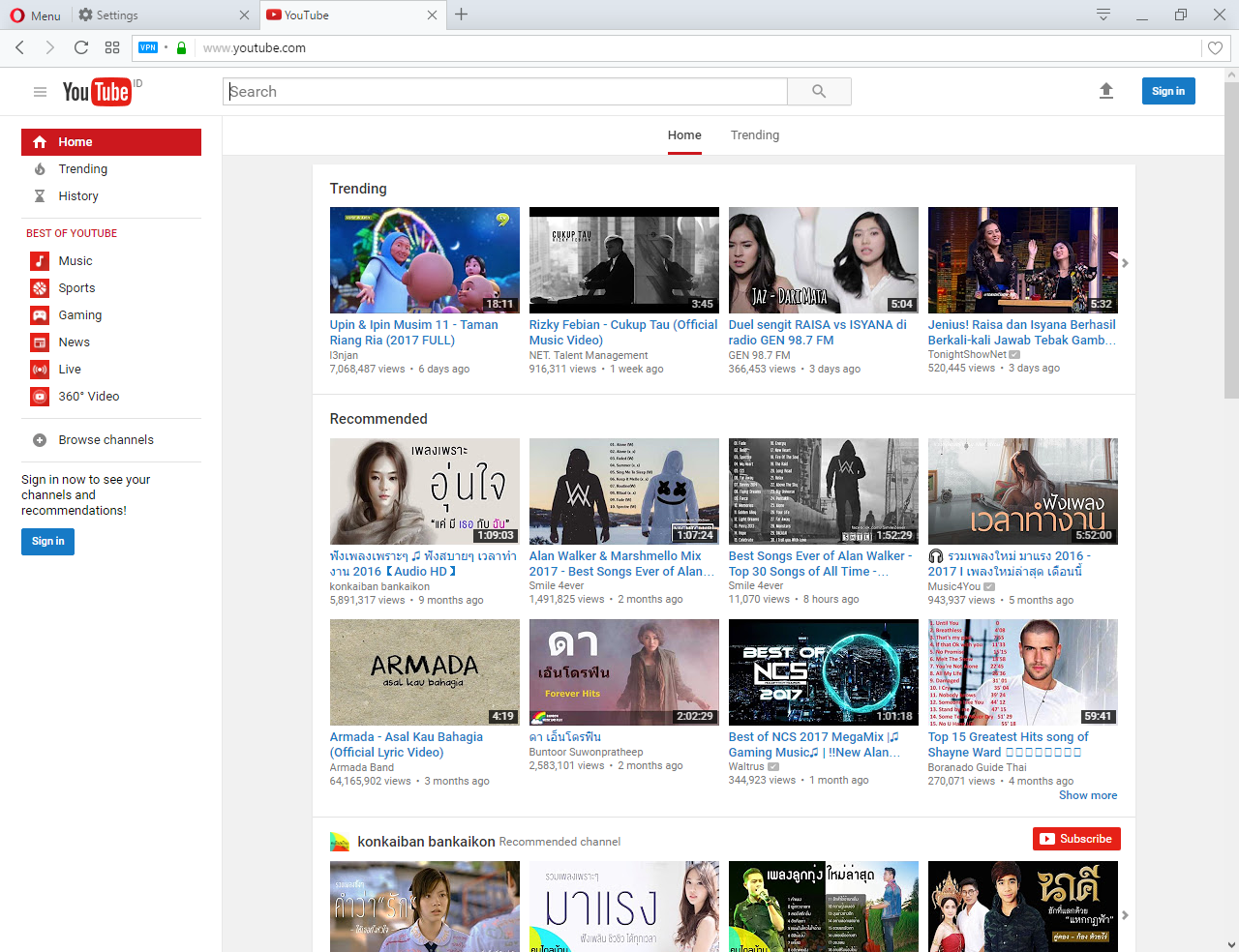This screenshot has height=952, width=1239.
Task: Open the Opera Menu button
Action: (x=35, y=15)
